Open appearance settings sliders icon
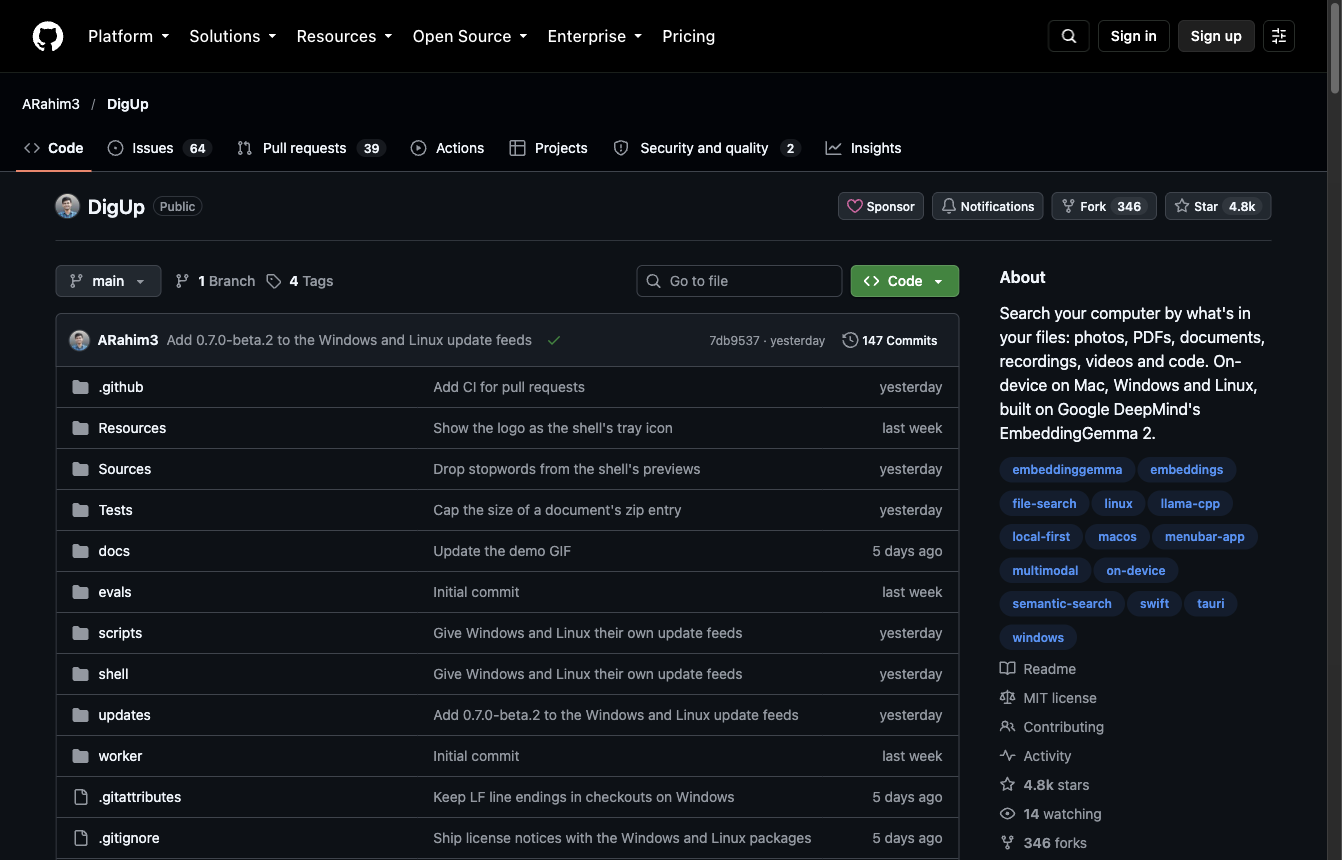The height and width of the screenshot is (860, 1342). tap(1279, 36)
